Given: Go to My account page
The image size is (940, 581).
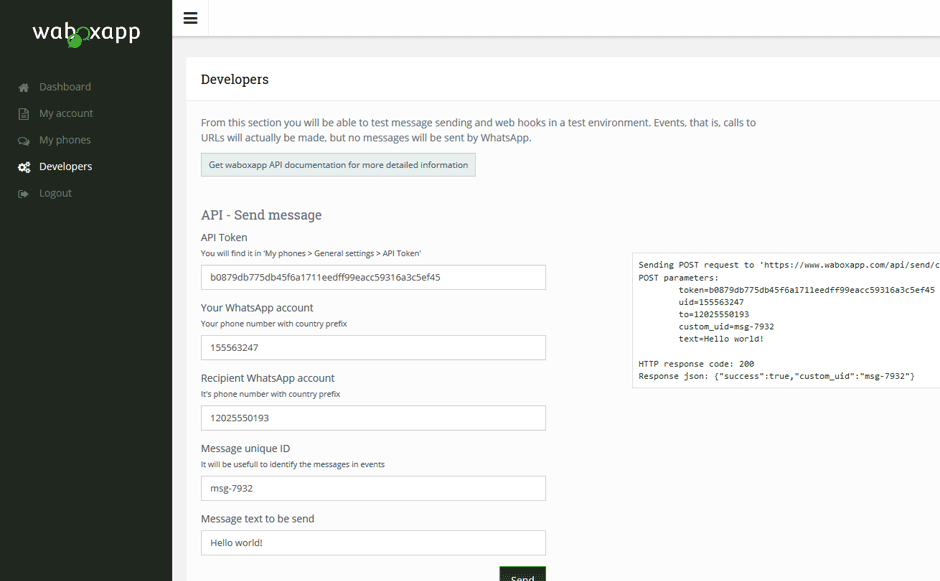Looking at the screenshot, I should pos(66,113).
